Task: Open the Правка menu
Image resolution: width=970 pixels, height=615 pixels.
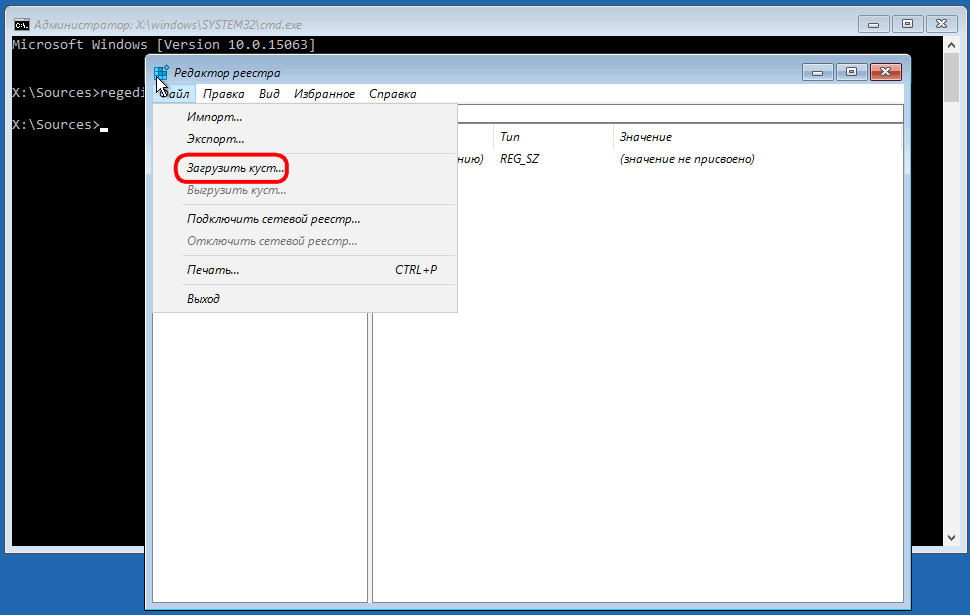Action: (x=223, y=94)
